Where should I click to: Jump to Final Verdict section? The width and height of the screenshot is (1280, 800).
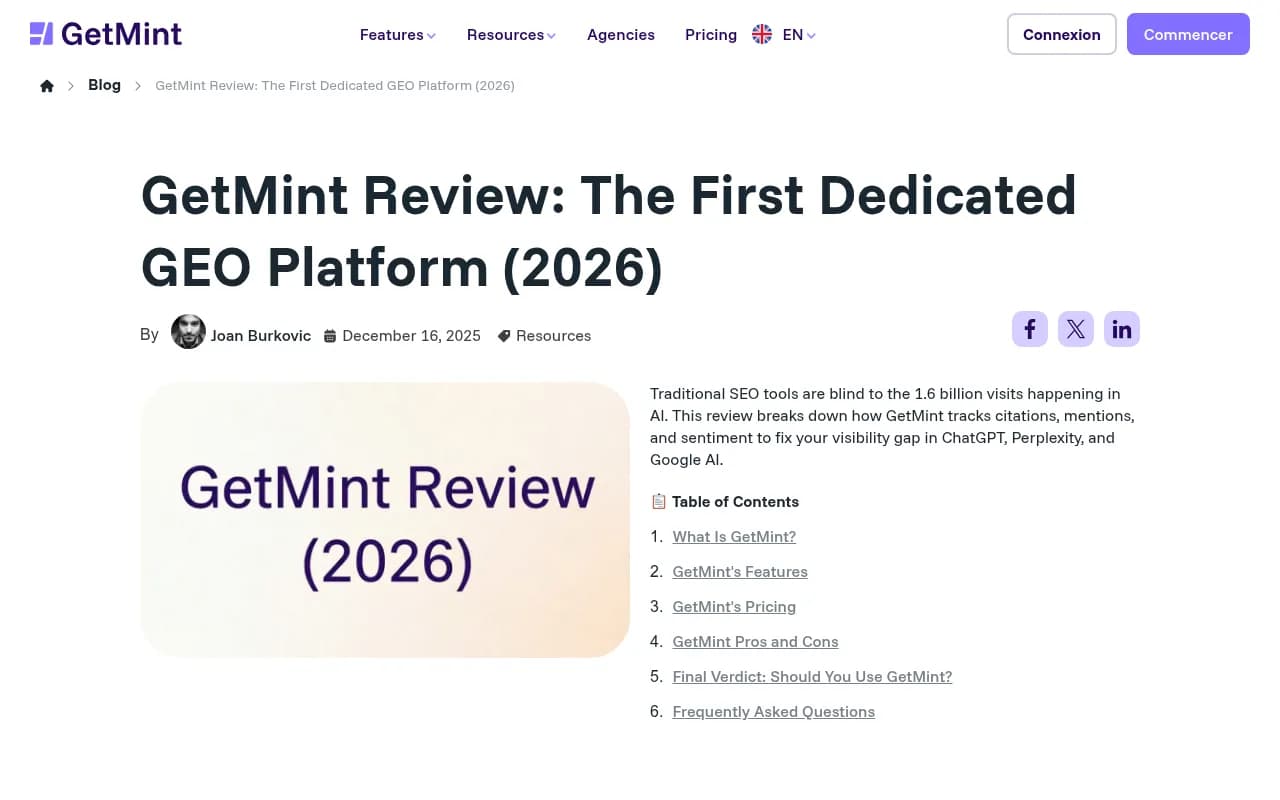812,677
